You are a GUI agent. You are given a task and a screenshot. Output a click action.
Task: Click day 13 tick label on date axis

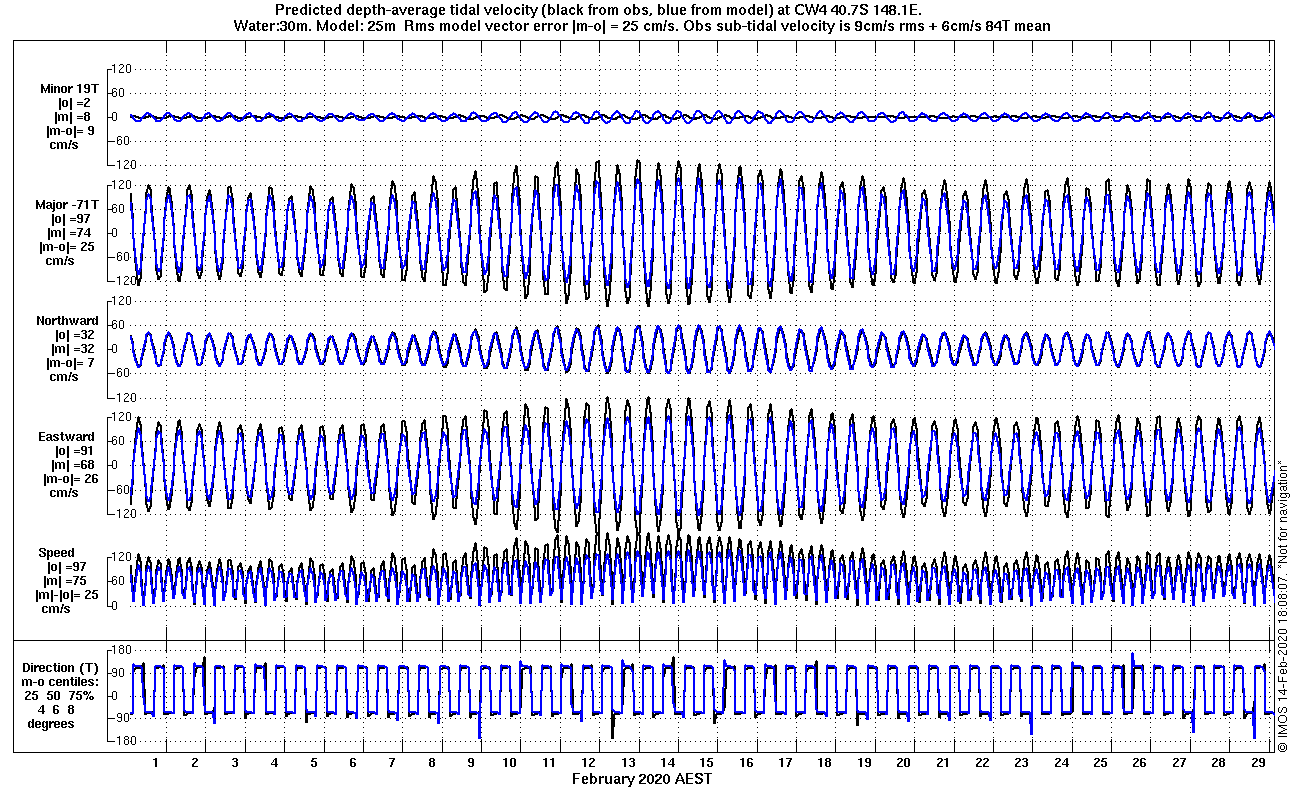pos(628,763)
